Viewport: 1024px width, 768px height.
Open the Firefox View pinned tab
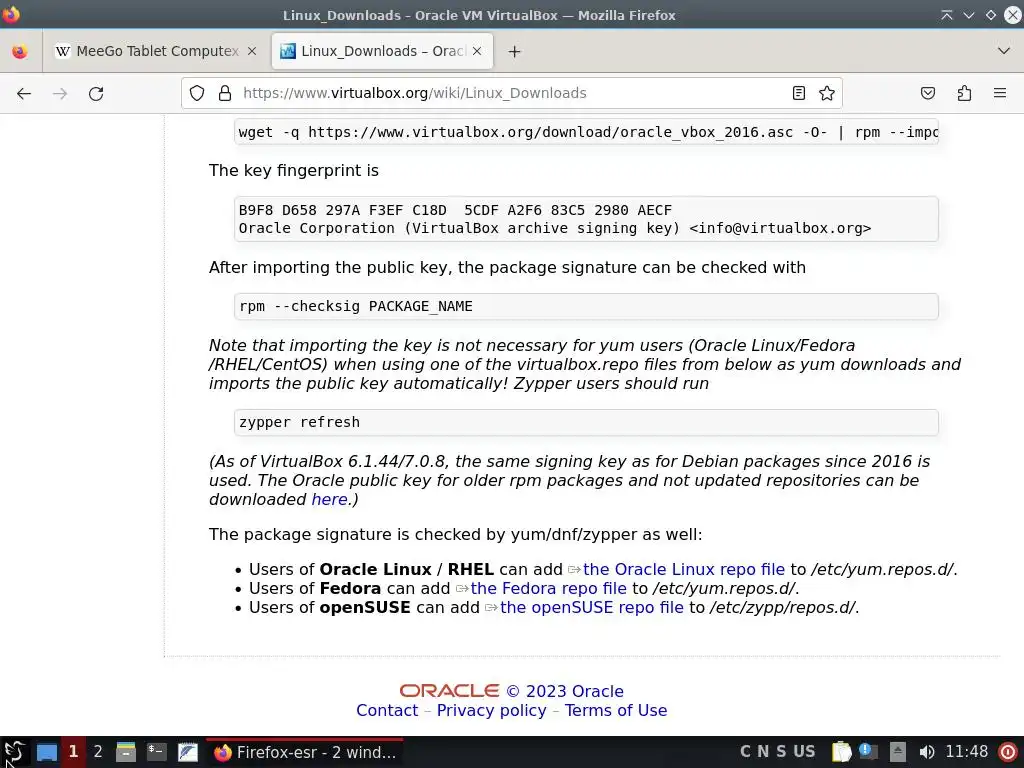point(20,51)
